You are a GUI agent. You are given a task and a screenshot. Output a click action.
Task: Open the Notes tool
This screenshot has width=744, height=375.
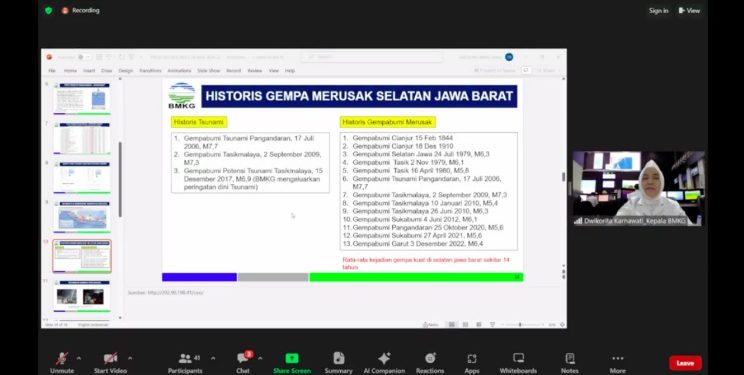[570, 363]
